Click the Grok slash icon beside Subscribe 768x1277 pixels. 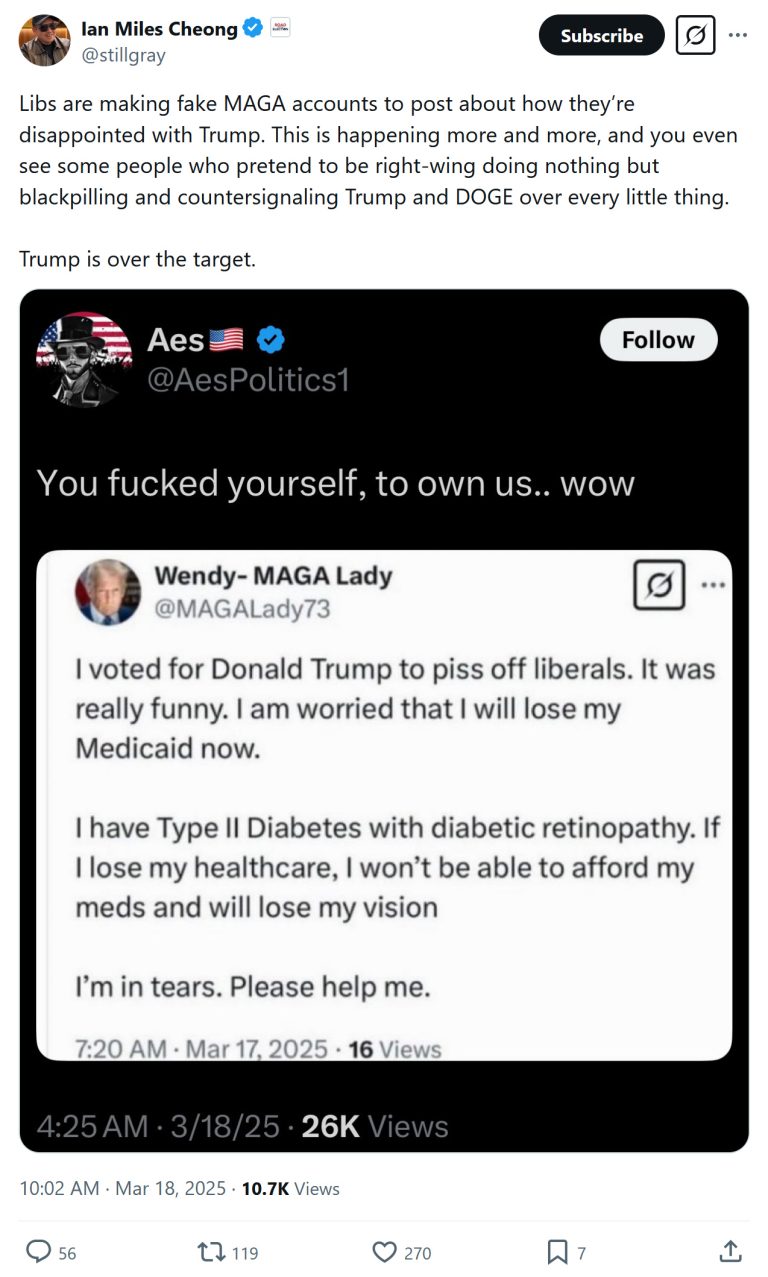point(695,35)
